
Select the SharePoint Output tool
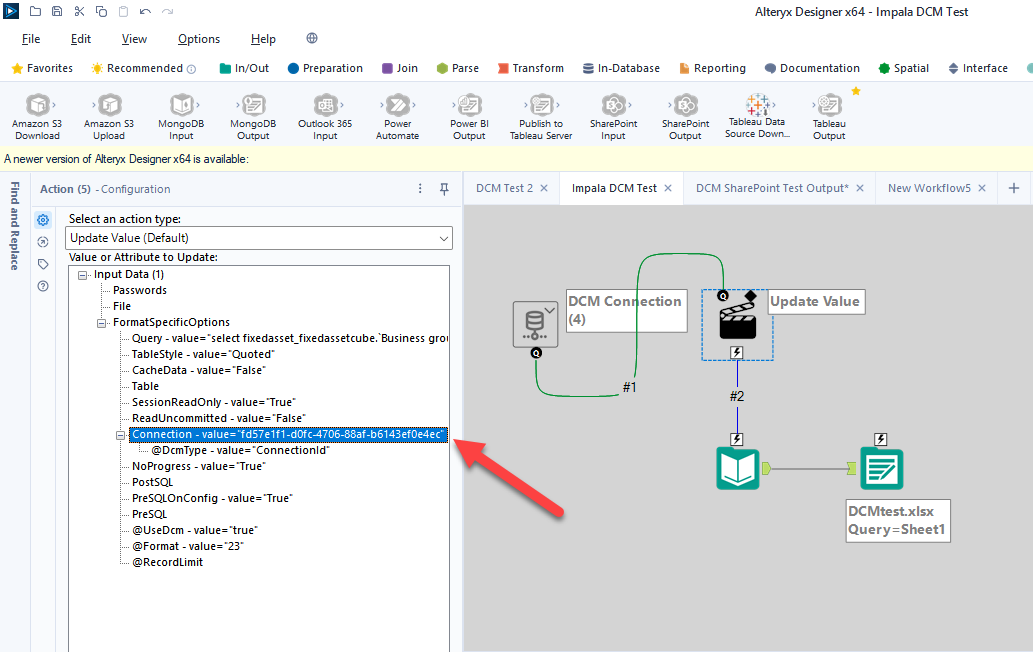685,107
